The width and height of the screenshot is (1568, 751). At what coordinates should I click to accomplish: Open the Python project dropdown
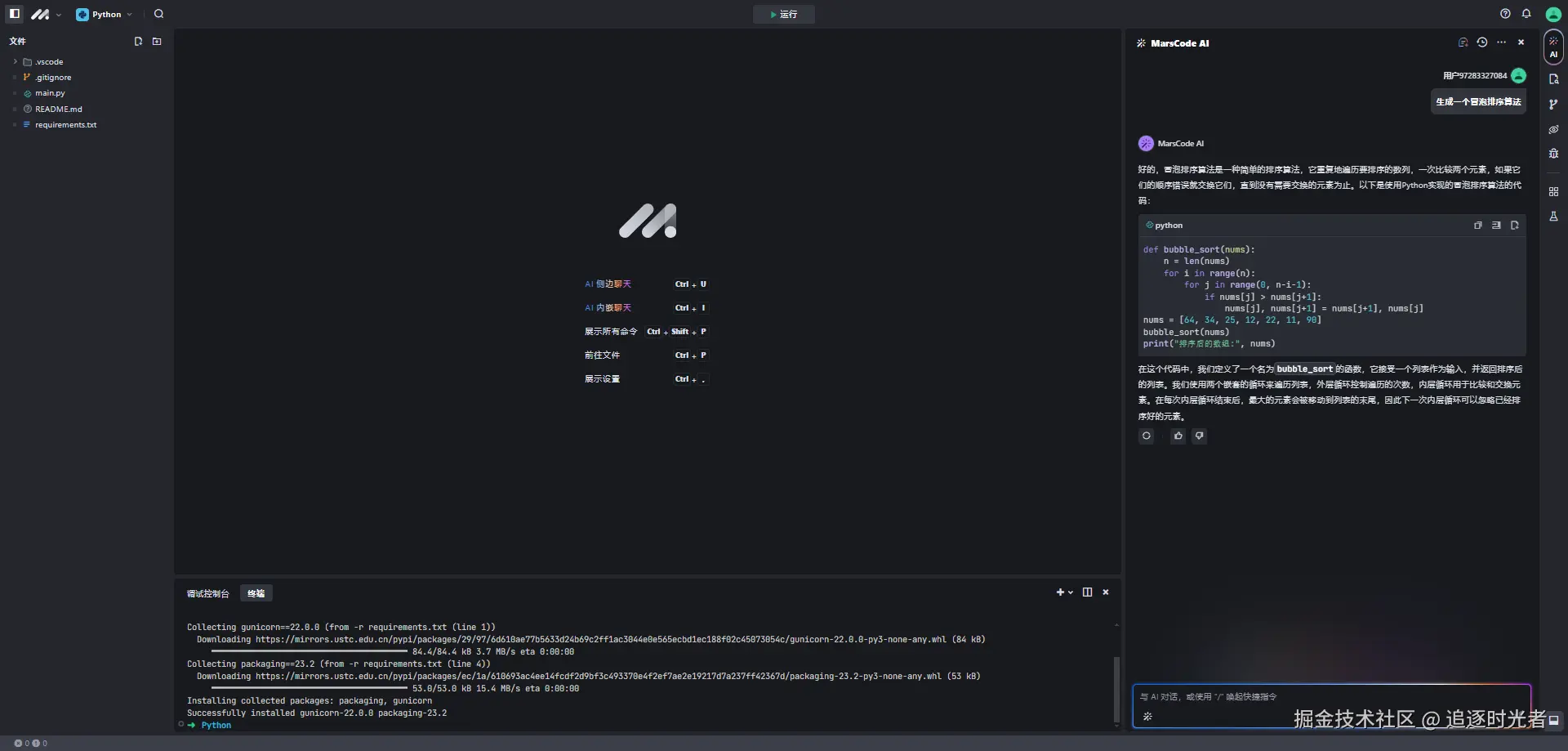tap(104, 14)
